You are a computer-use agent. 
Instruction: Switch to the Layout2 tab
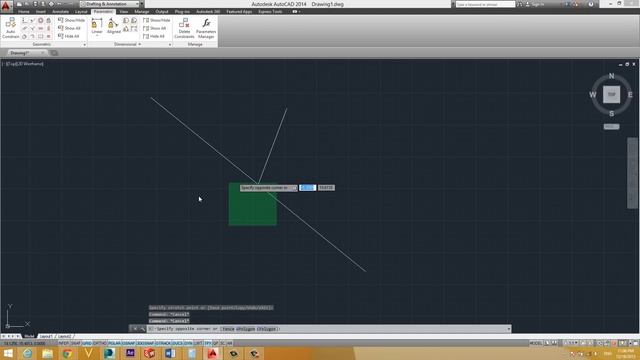click(x=64, y=336)
